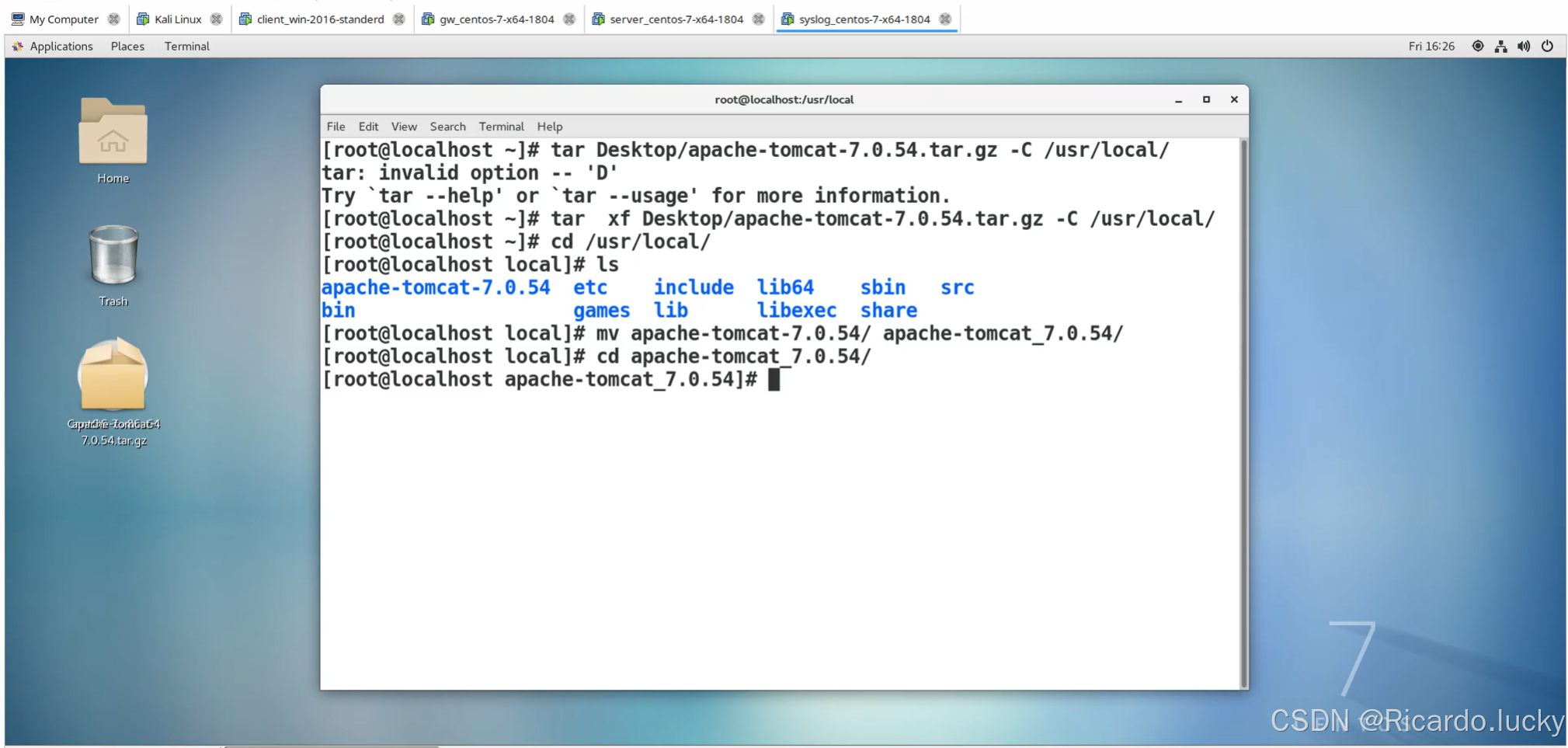The image size is (1568, 748).
Task: Open the terminal Help menu
Action: point(549,126)
